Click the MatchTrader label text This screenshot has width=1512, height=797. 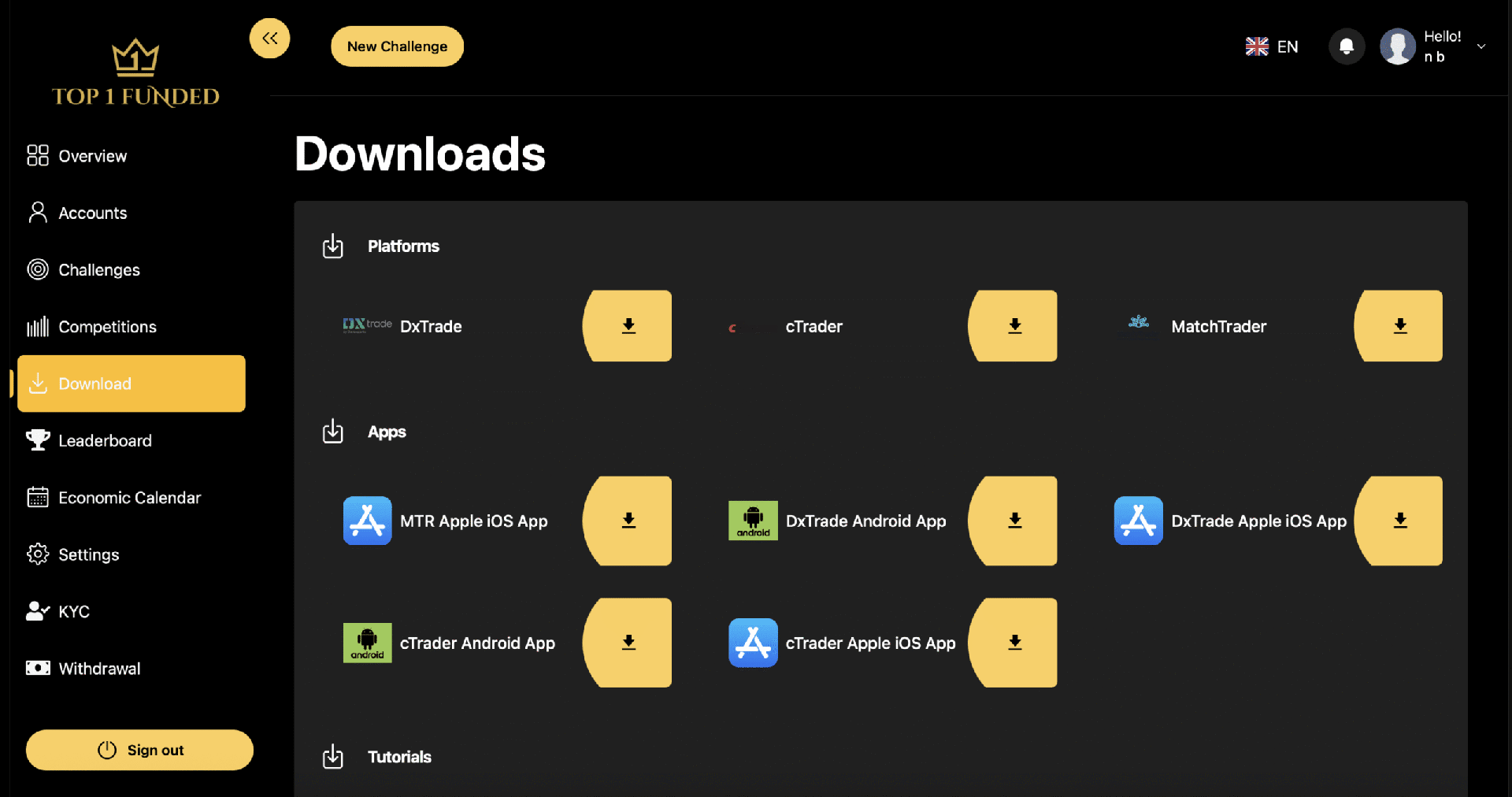click(x=1218, y=326)
